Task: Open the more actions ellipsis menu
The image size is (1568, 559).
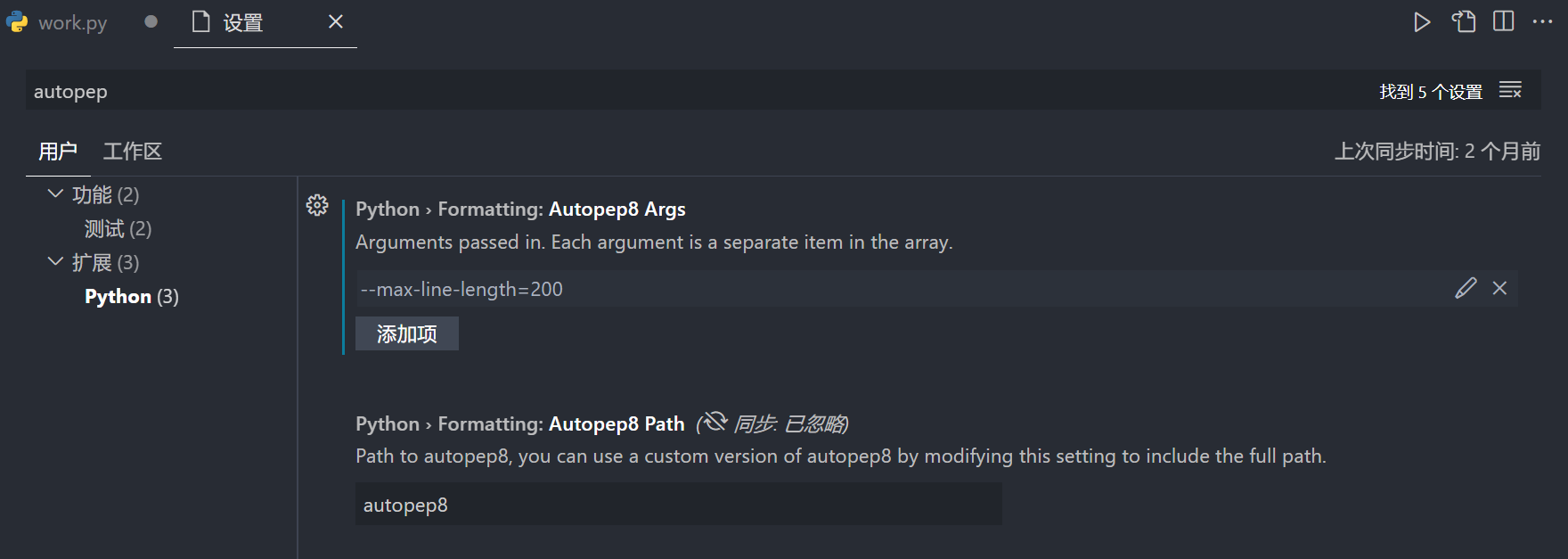Action: click(x=1543, y=21)
